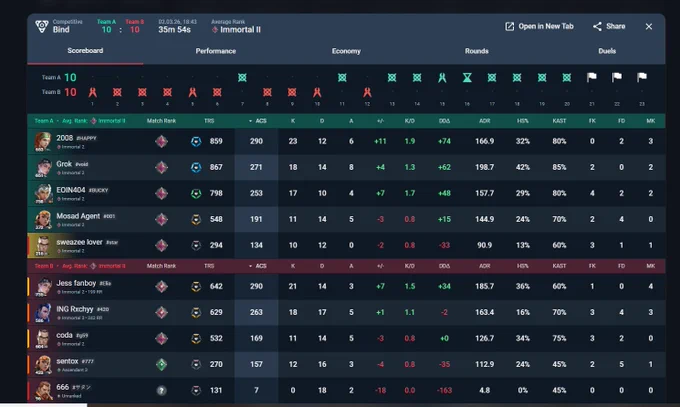Click ADR value 198.7 for Grok
680x407 pixels.
(484, 167)
